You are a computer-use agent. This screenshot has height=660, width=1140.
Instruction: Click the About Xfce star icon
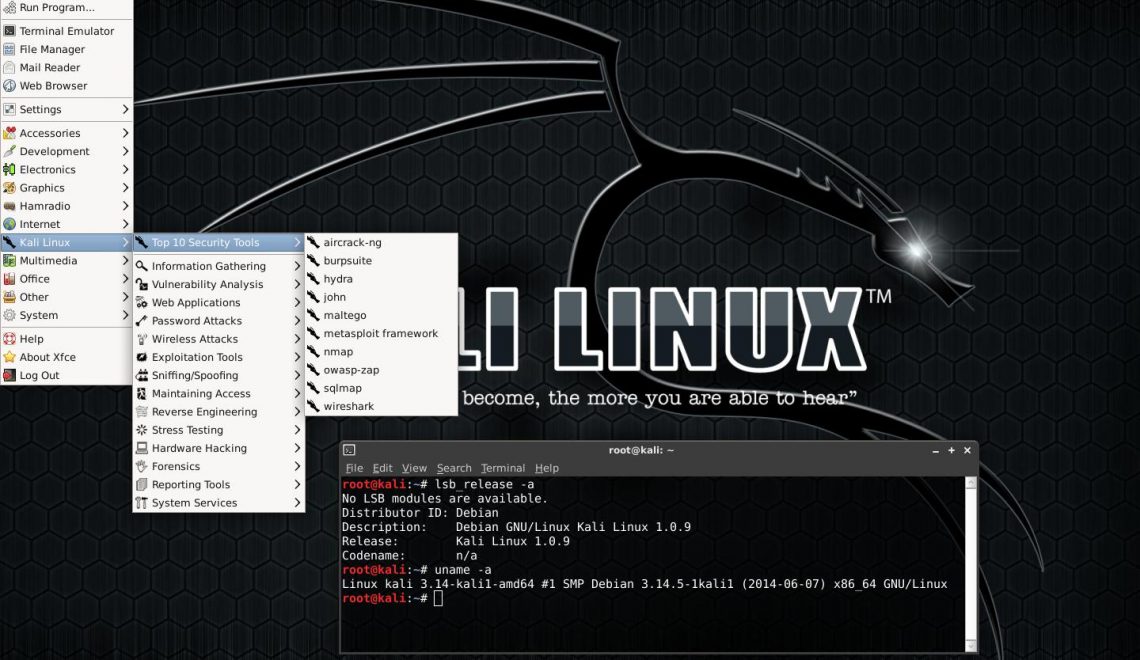[9, 357]
